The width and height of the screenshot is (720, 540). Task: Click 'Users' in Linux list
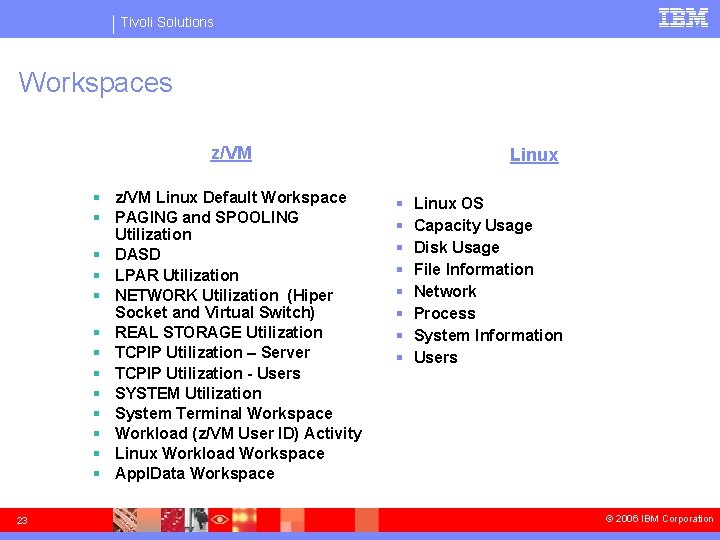435,357
